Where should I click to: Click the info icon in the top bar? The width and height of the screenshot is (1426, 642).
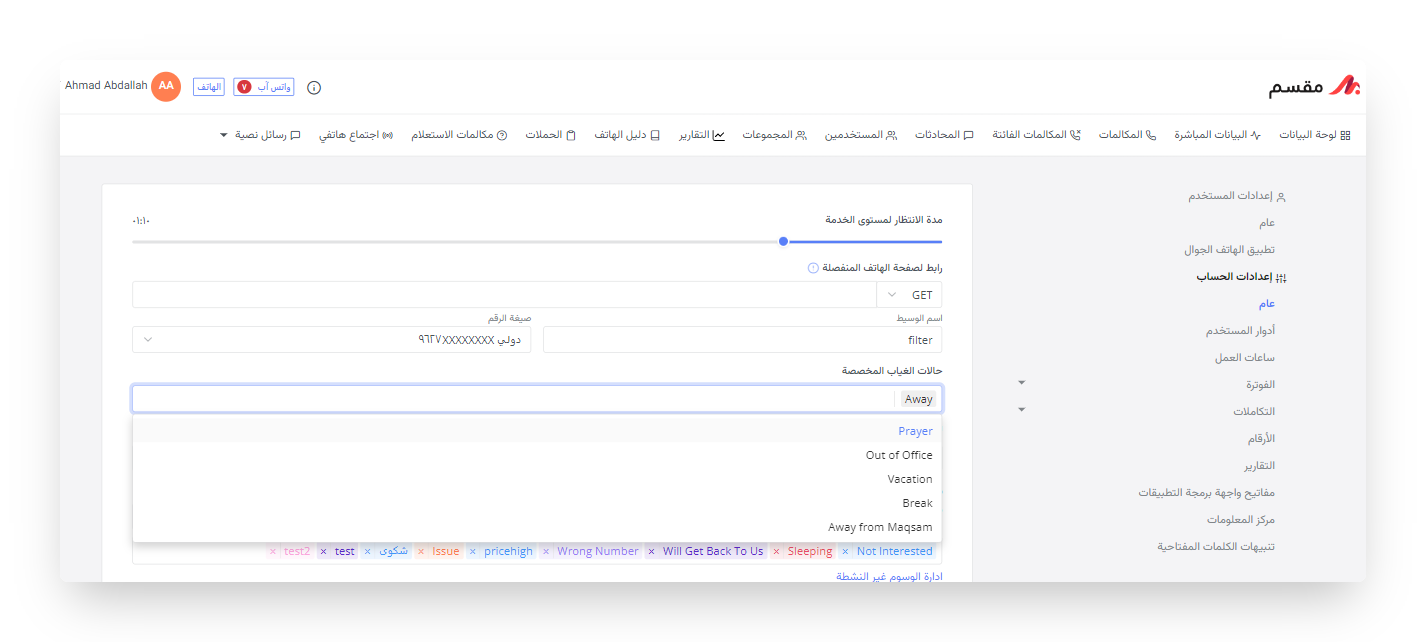click(x=314, y=87)
